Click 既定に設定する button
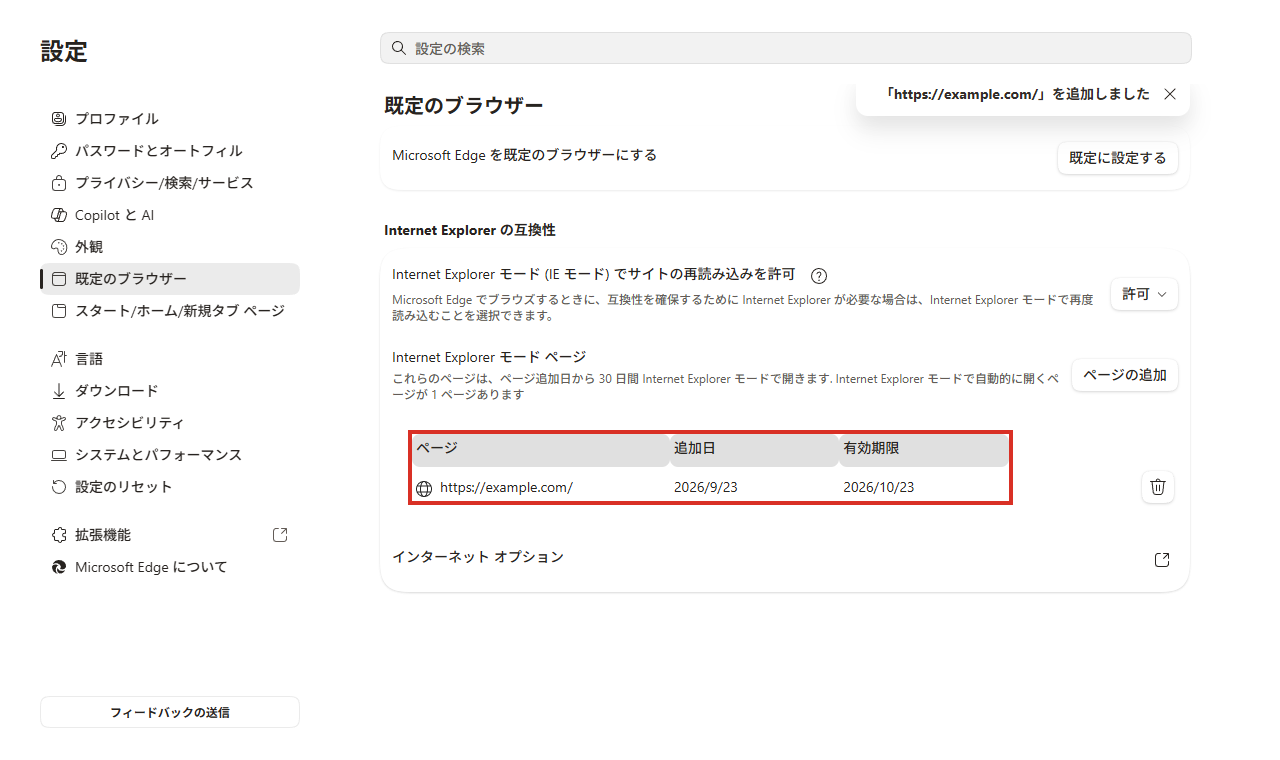The height and width of the screenshot is (760, 1280). (x=1118, y=158)
